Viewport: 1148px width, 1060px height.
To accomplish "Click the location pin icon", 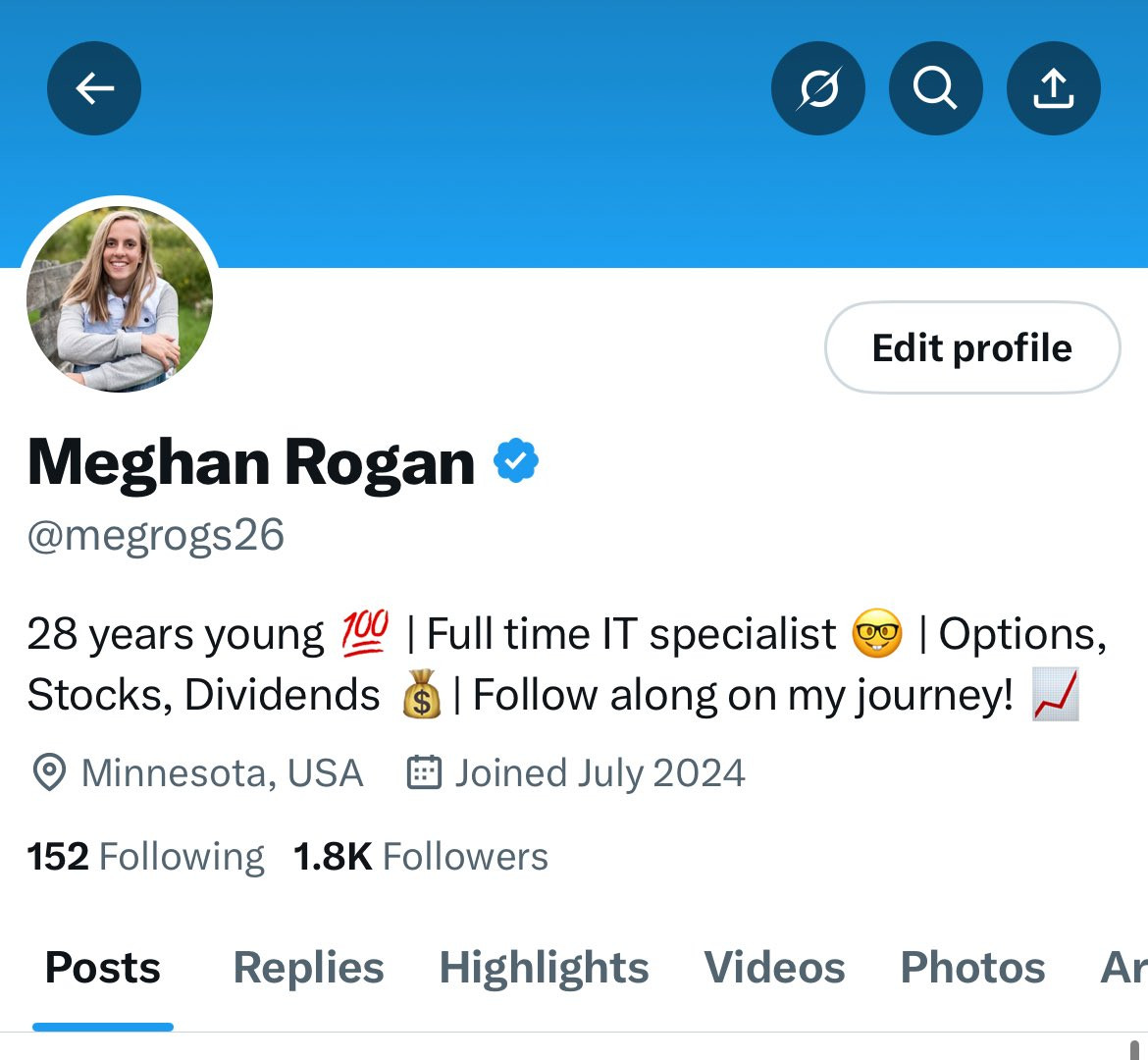I will tap(50, 772).
